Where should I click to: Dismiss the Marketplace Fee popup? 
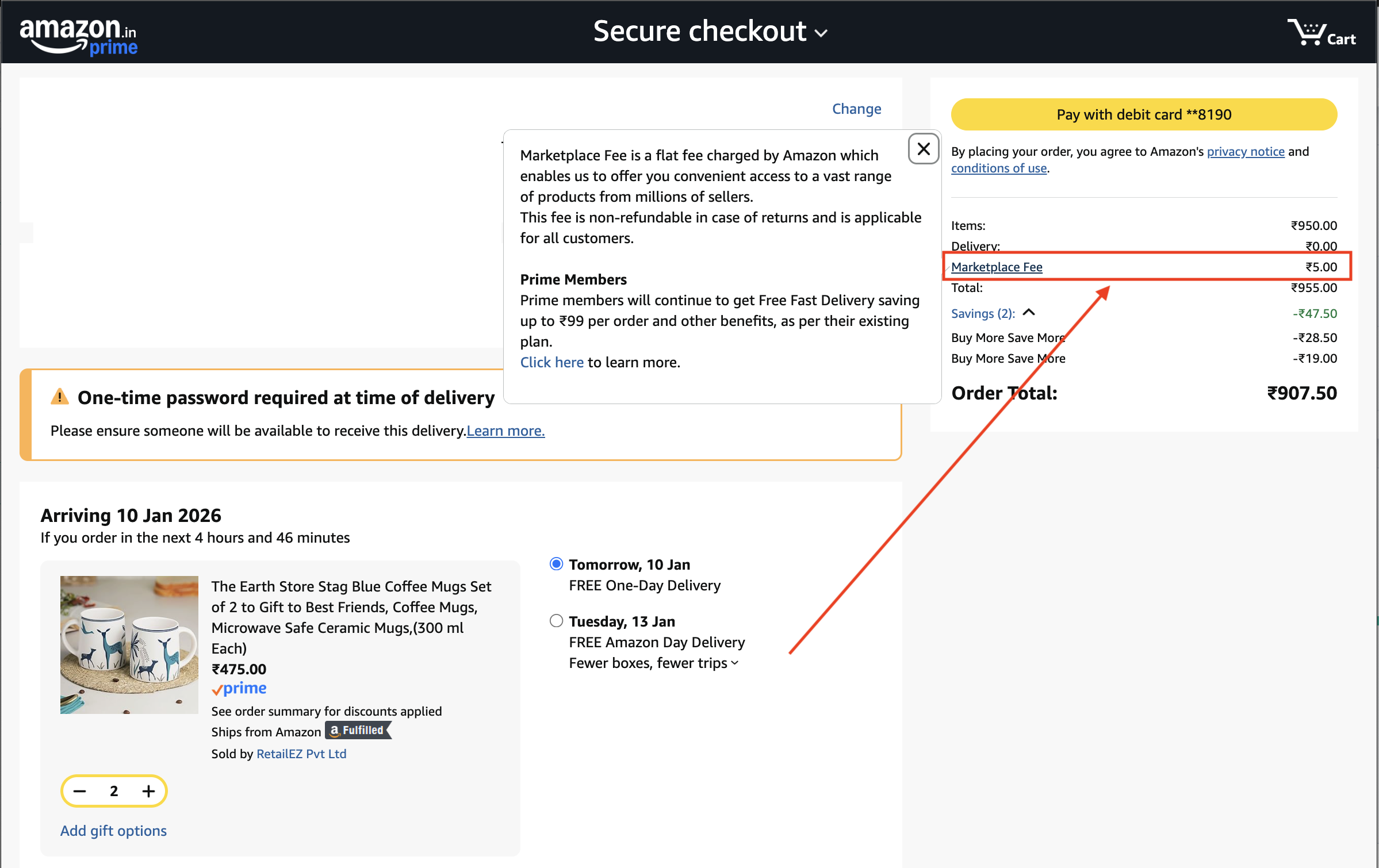(923, 149)
